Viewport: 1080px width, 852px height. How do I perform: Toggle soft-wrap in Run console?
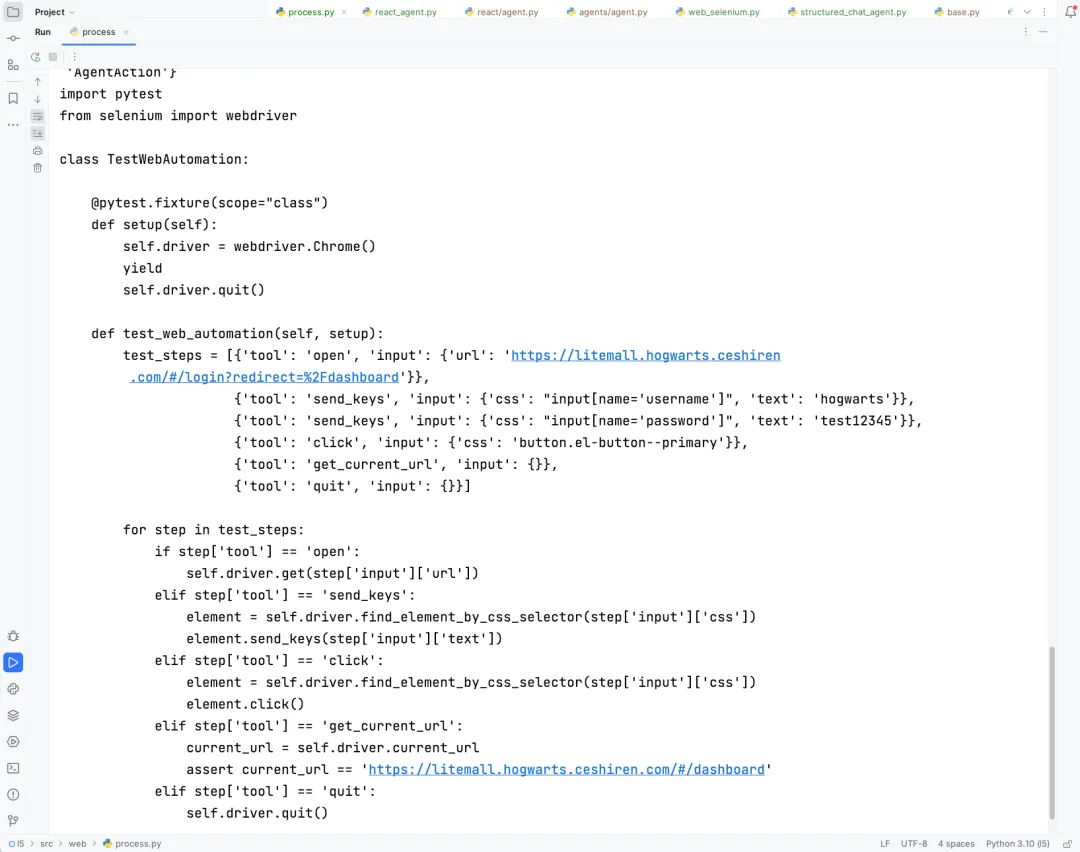(38, 116)
